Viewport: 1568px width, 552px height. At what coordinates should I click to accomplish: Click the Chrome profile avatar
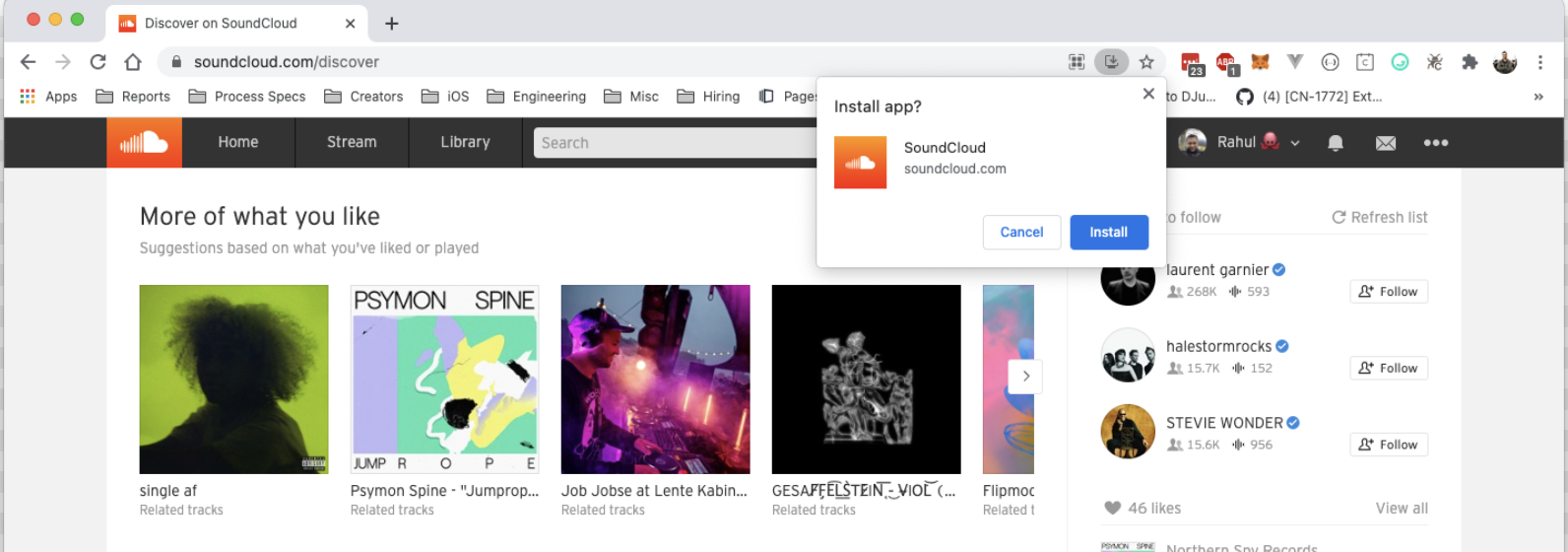coord(1505,62)
